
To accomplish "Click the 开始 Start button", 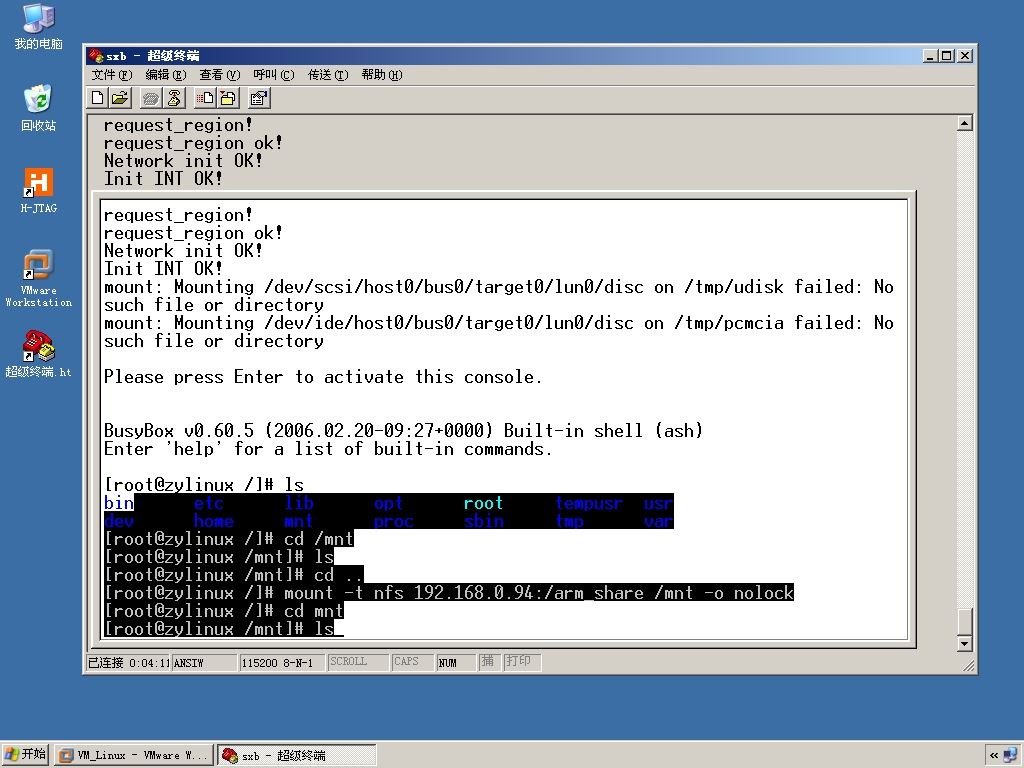I will pyautogui.click(x=25, y=754).
